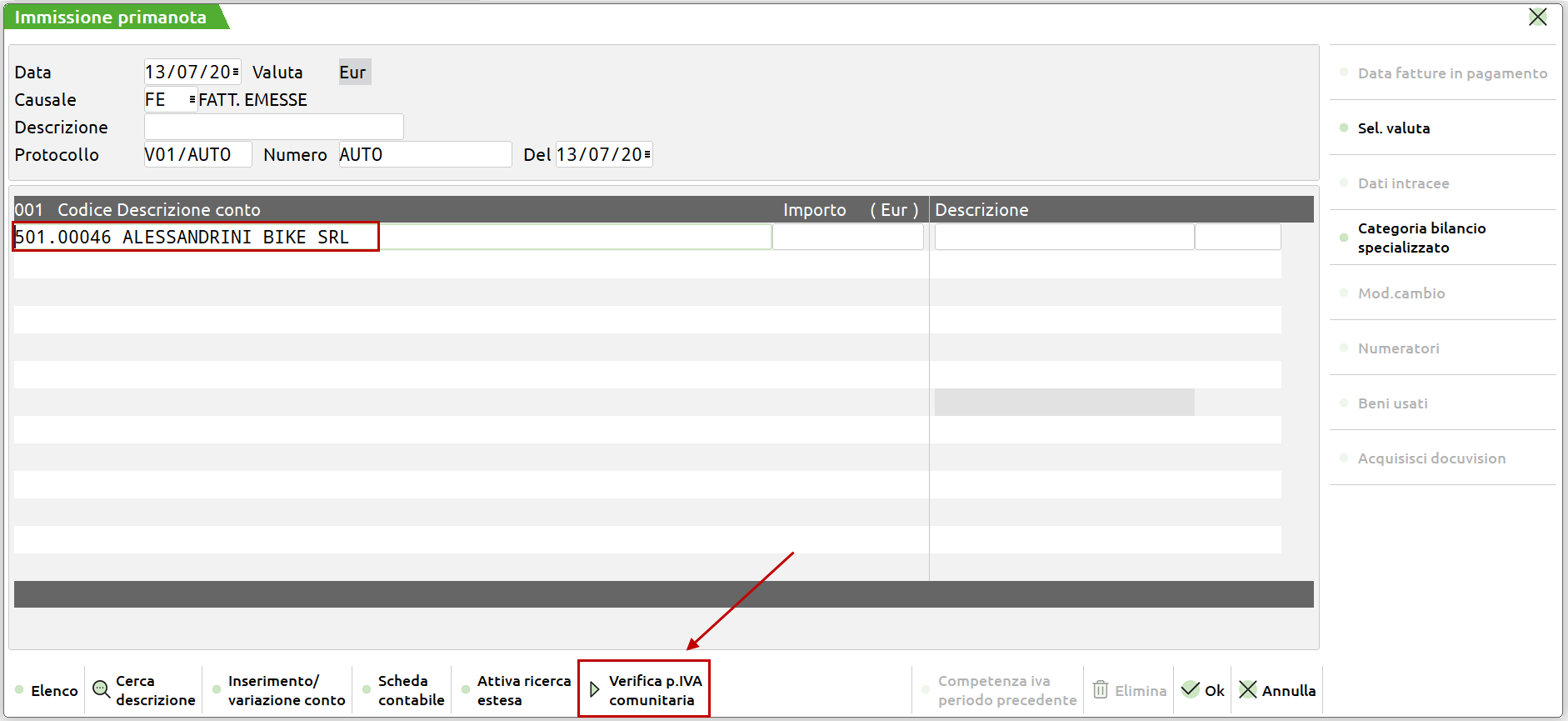Click the row Descrizione cell in the grid
This screenshot has width=1568, height=721.
[1063, 237]
